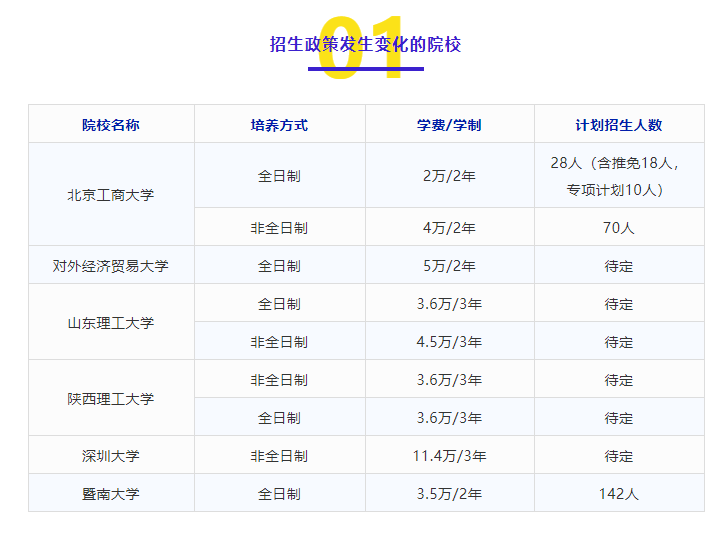Select the 2万/2年 tuition cell
Screen dimensions: 721x539
pyautogui.click(x=449, y=176)
